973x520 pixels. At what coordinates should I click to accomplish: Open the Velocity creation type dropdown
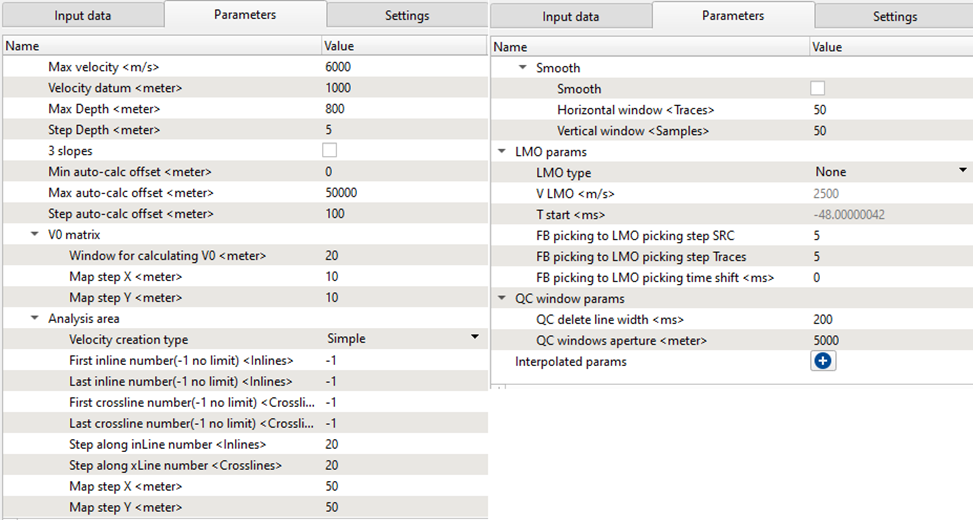pos(474,338)
